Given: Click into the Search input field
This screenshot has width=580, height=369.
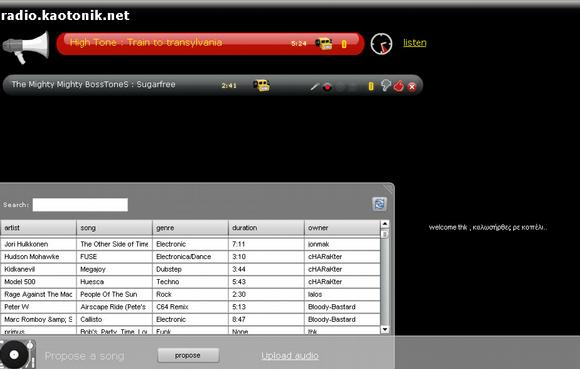Looking at the screenshot, I should click(80, 205).
